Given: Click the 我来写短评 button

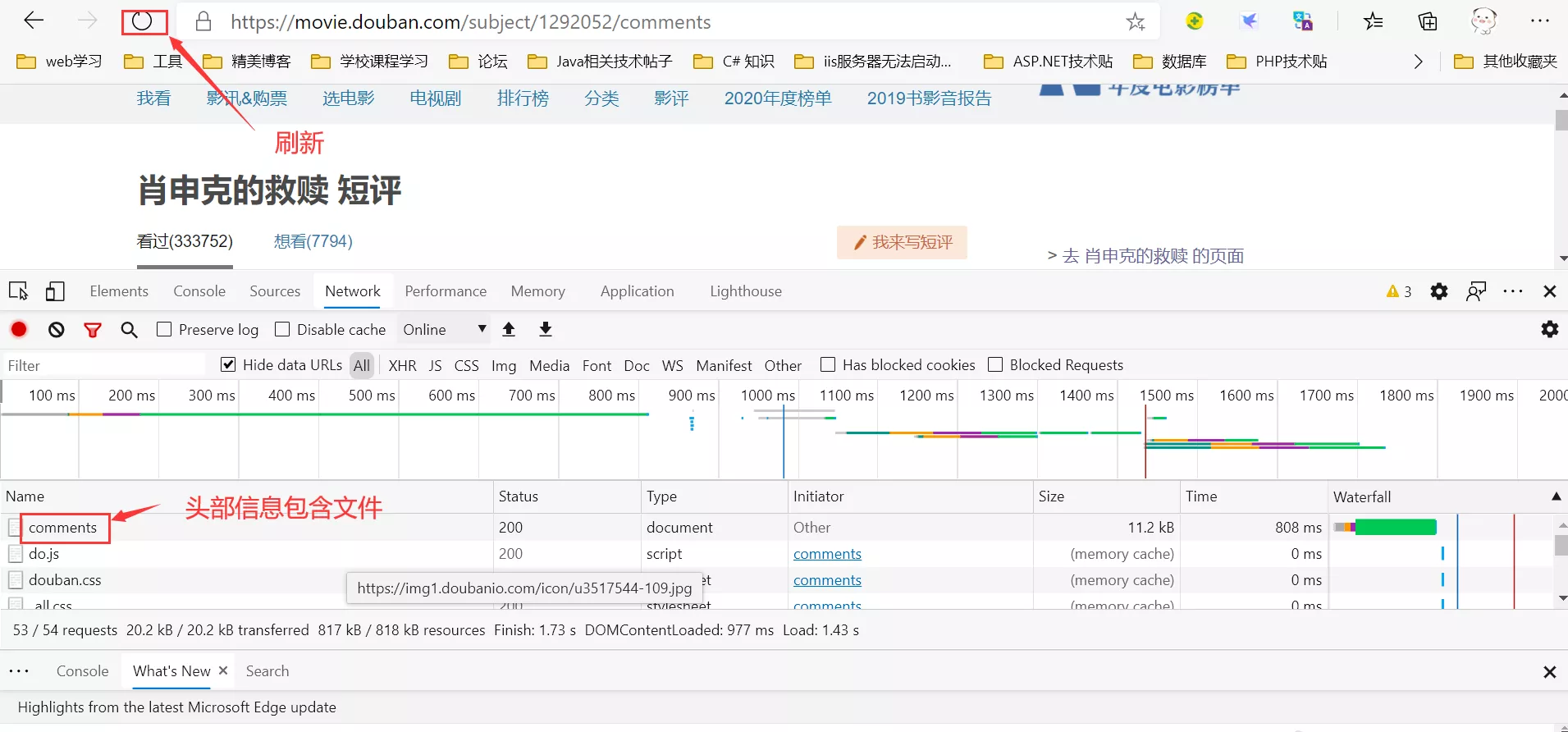Looking at the screenshot, I should (x=902, y=242).
